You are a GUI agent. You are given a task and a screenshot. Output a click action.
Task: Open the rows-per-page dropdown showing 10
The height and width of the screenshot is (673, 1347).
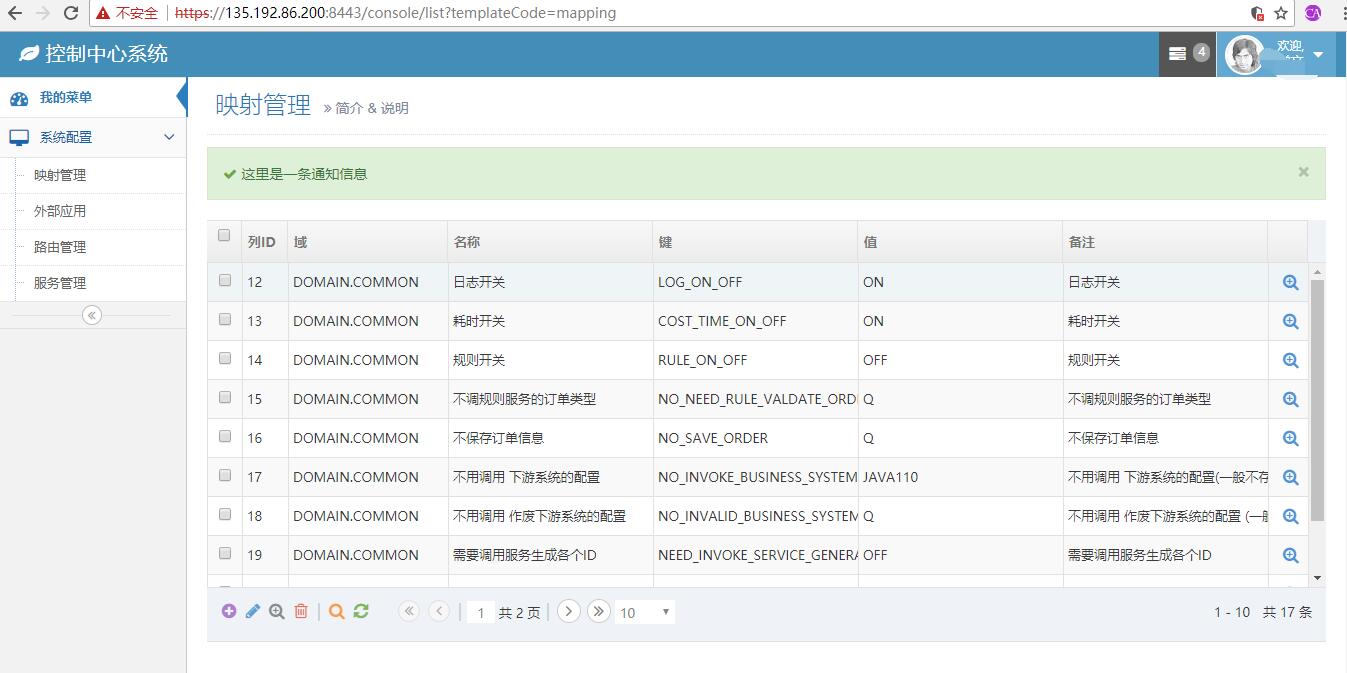point(645,612)
